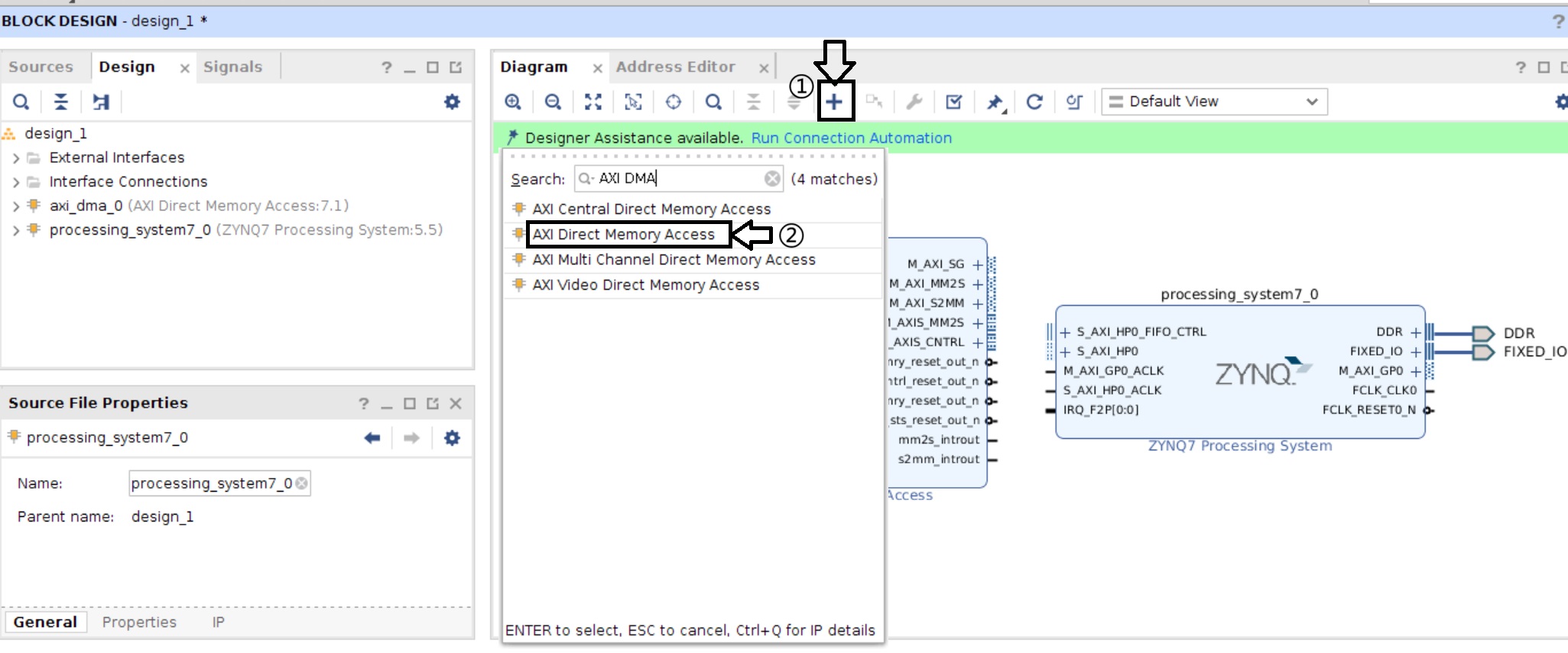
Task: Expand the FIXED_IO pin on ZYNQ block
Action: point(1416,352)
